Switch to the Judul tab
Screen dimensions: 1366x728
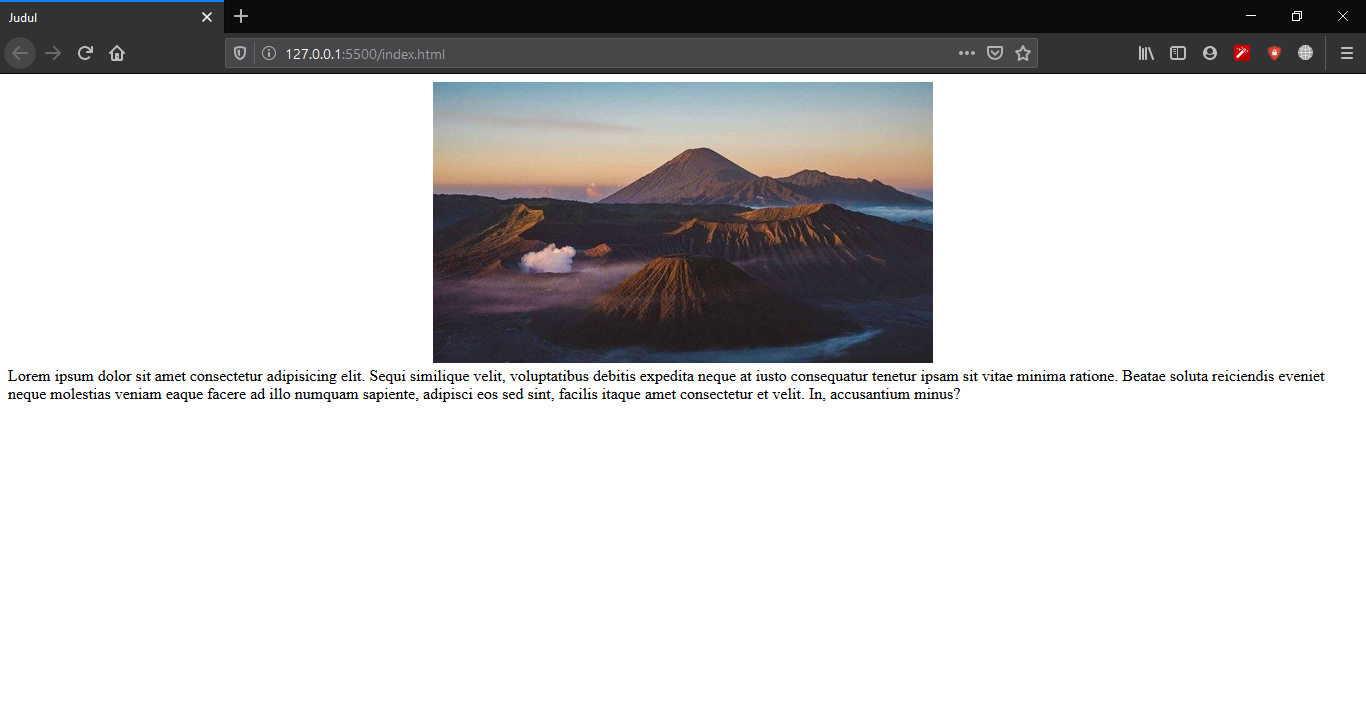[100, 16]
